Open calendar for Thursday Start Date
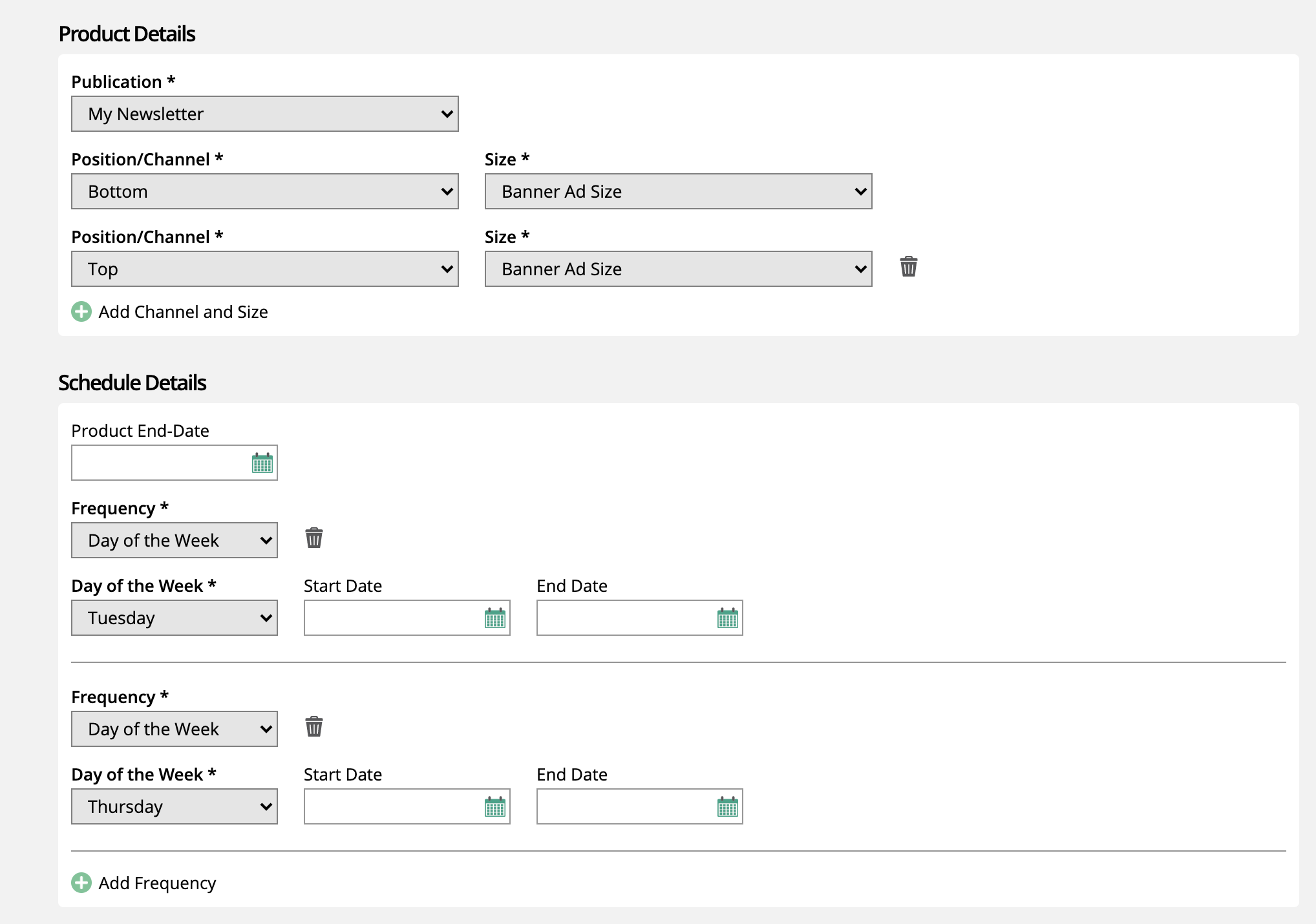This screenshot has height=924, width=1316. pyautogui.click(x=494, y=807)
